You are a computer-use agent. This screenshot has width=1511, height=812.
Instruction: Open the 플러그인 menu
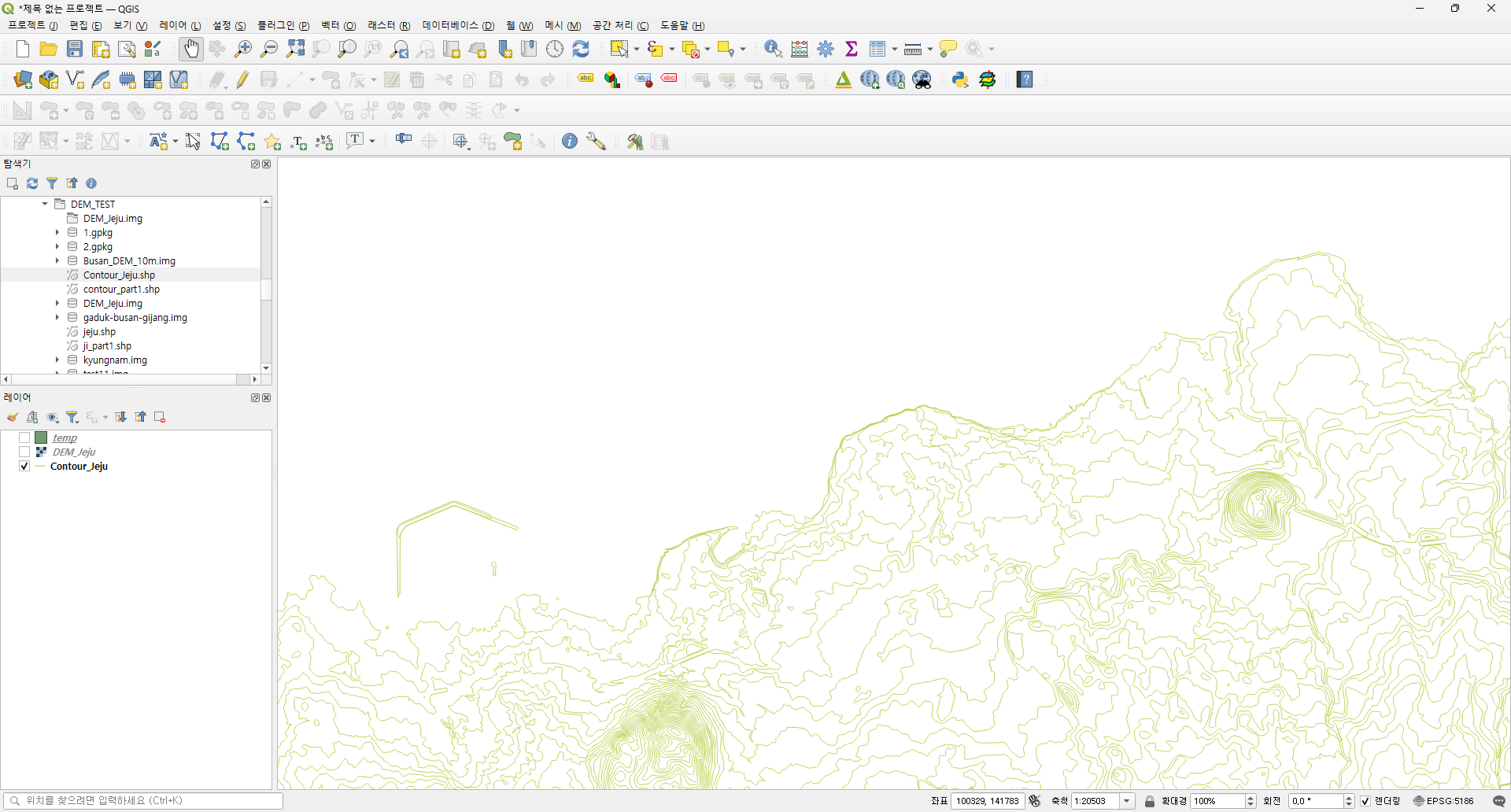click(x=283, y=26)
